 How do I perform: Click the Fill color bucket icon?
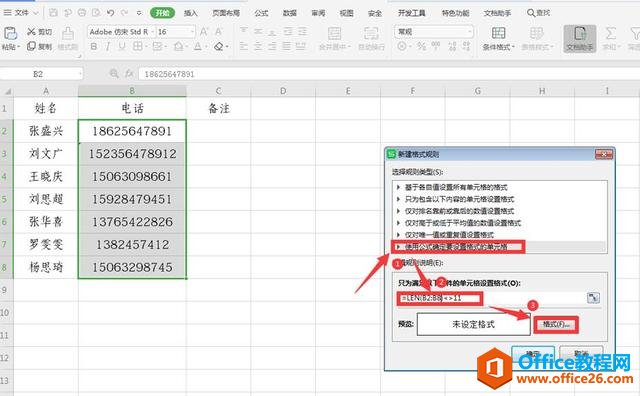178,46
